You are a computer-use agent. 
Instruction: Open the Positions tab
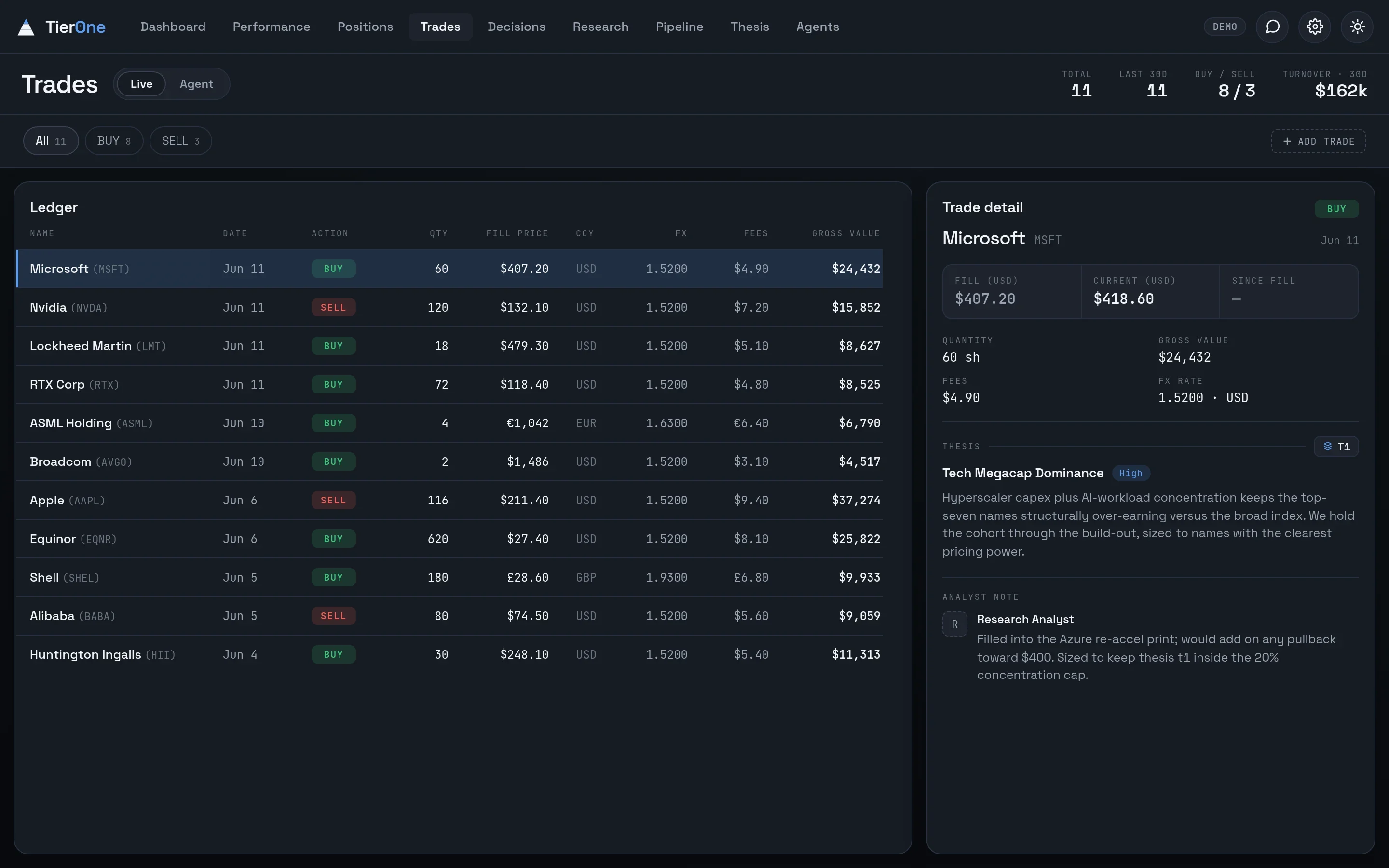(365, 27)
